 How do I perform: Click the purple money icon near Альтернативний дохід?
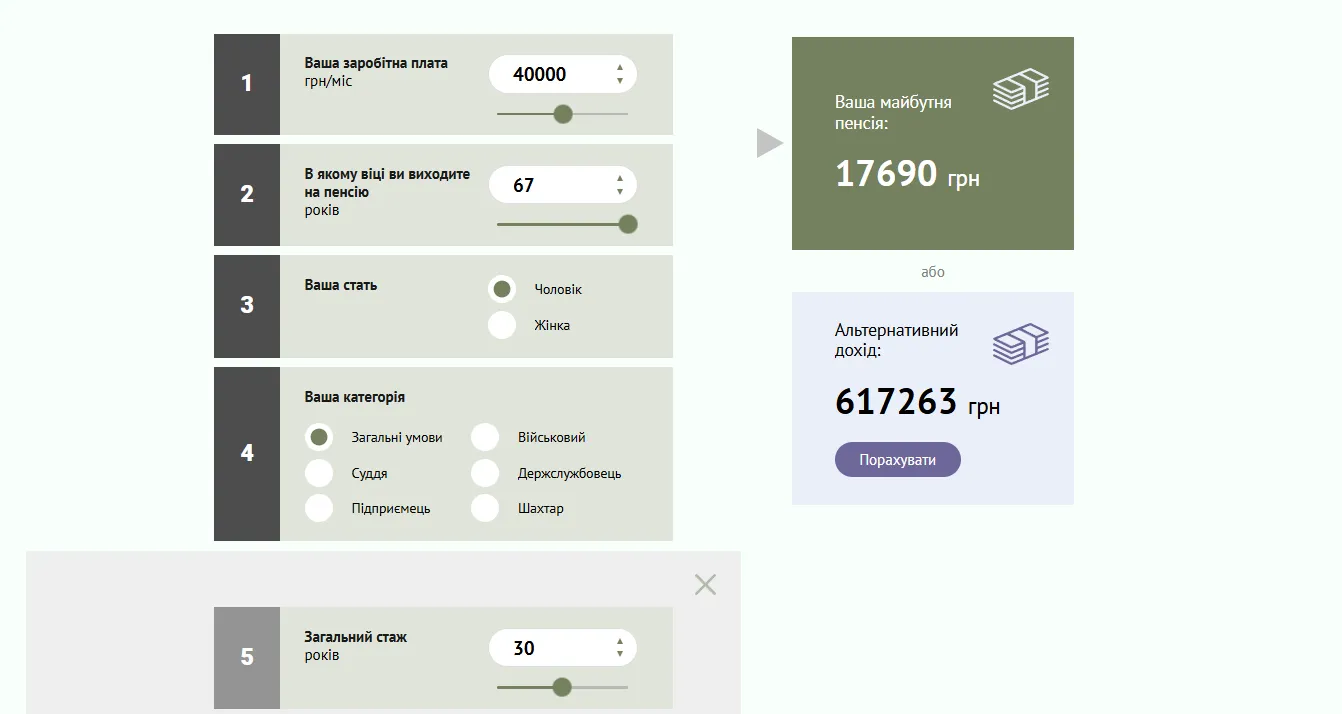coord(1020,344)
